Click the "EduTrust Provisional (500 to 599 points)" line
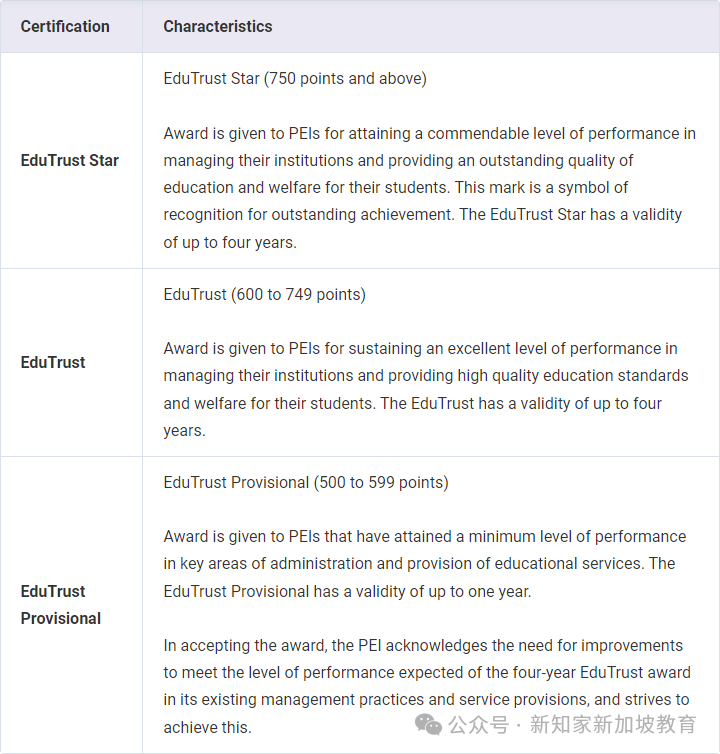Screen dimensions: 720x754 coord(306,482)
